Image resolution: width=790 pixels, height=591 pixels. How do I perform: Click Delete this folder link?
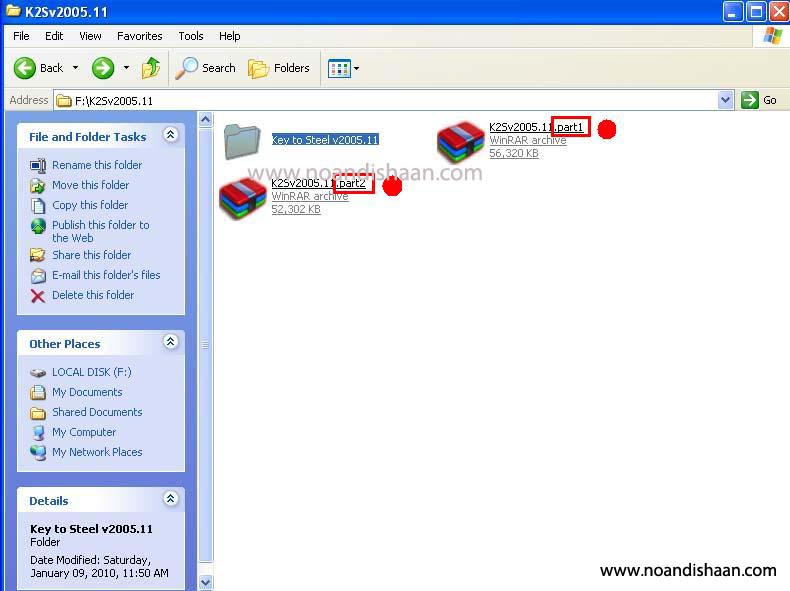(93, 295)
